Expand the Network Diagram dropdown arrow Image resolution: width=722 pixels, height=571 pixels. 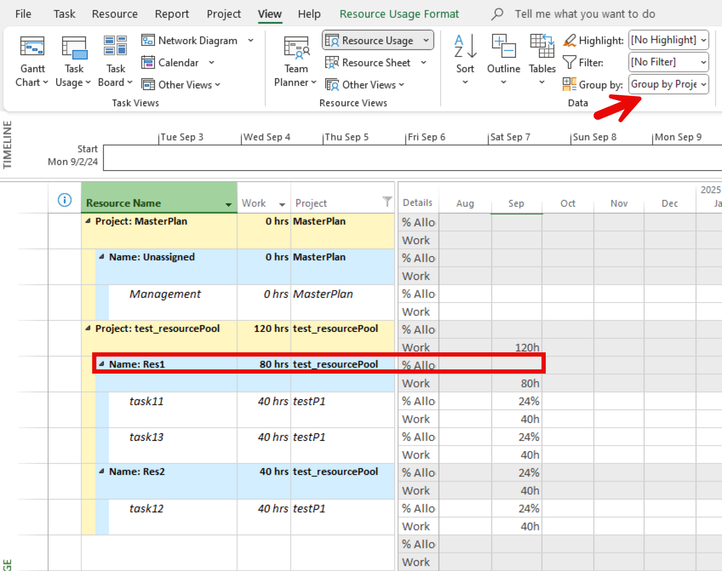pyautogui.click(x=250, y=41)
